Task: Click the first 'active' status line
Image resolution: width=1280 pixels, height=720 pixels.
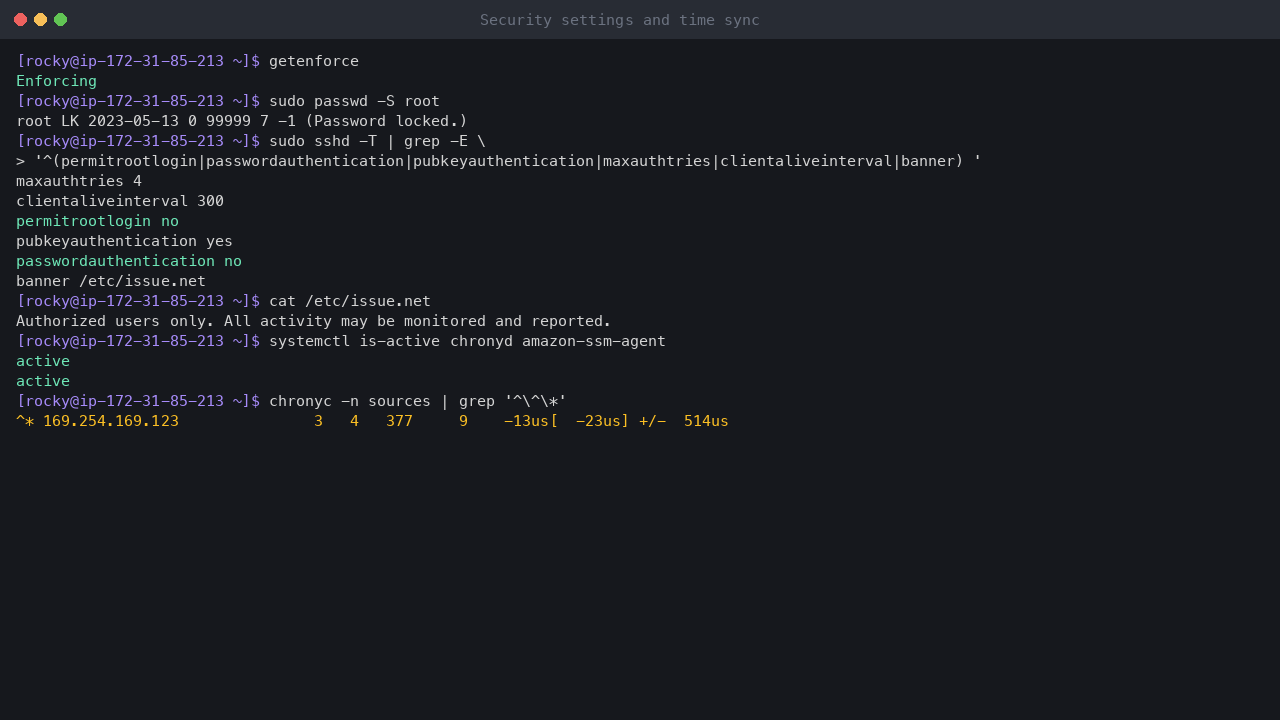Action: click(x=43, y=361)
